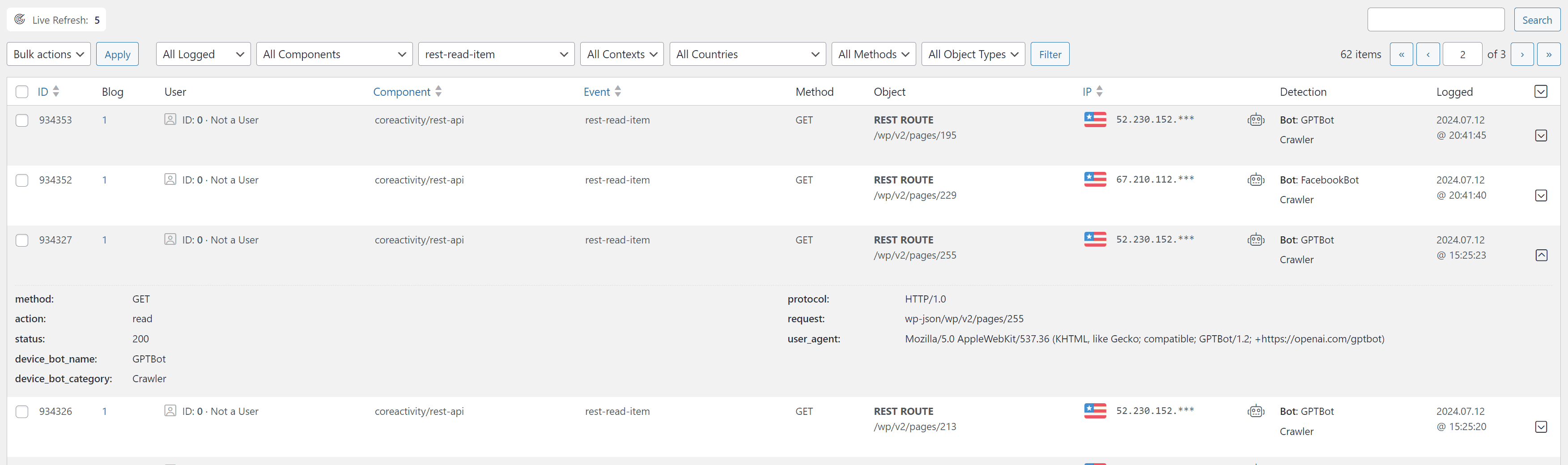The width and height of the screenshot is (1568, 465).
Task: Open the All Contexts dropdown
Action: 621,54
